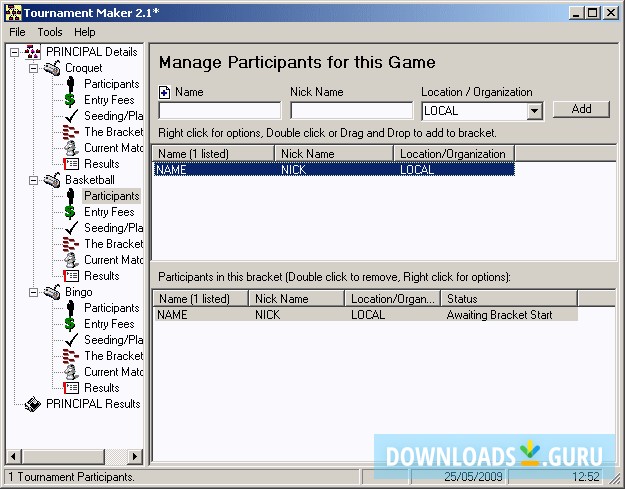Collapse the Croquet tree node
Image resolution: width=625 pixels, height=489 pixels.
33,68
